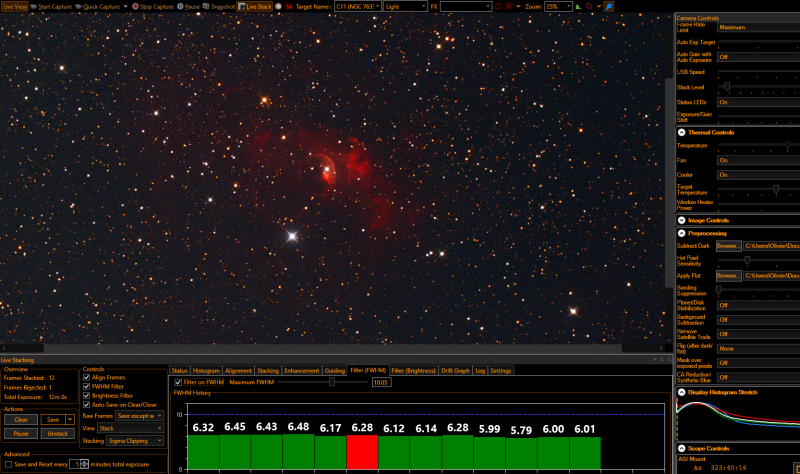This screenshot has width=800, height=474.
Task: Click the red rejected frame bar 6.28
Action: coord(362,452)
